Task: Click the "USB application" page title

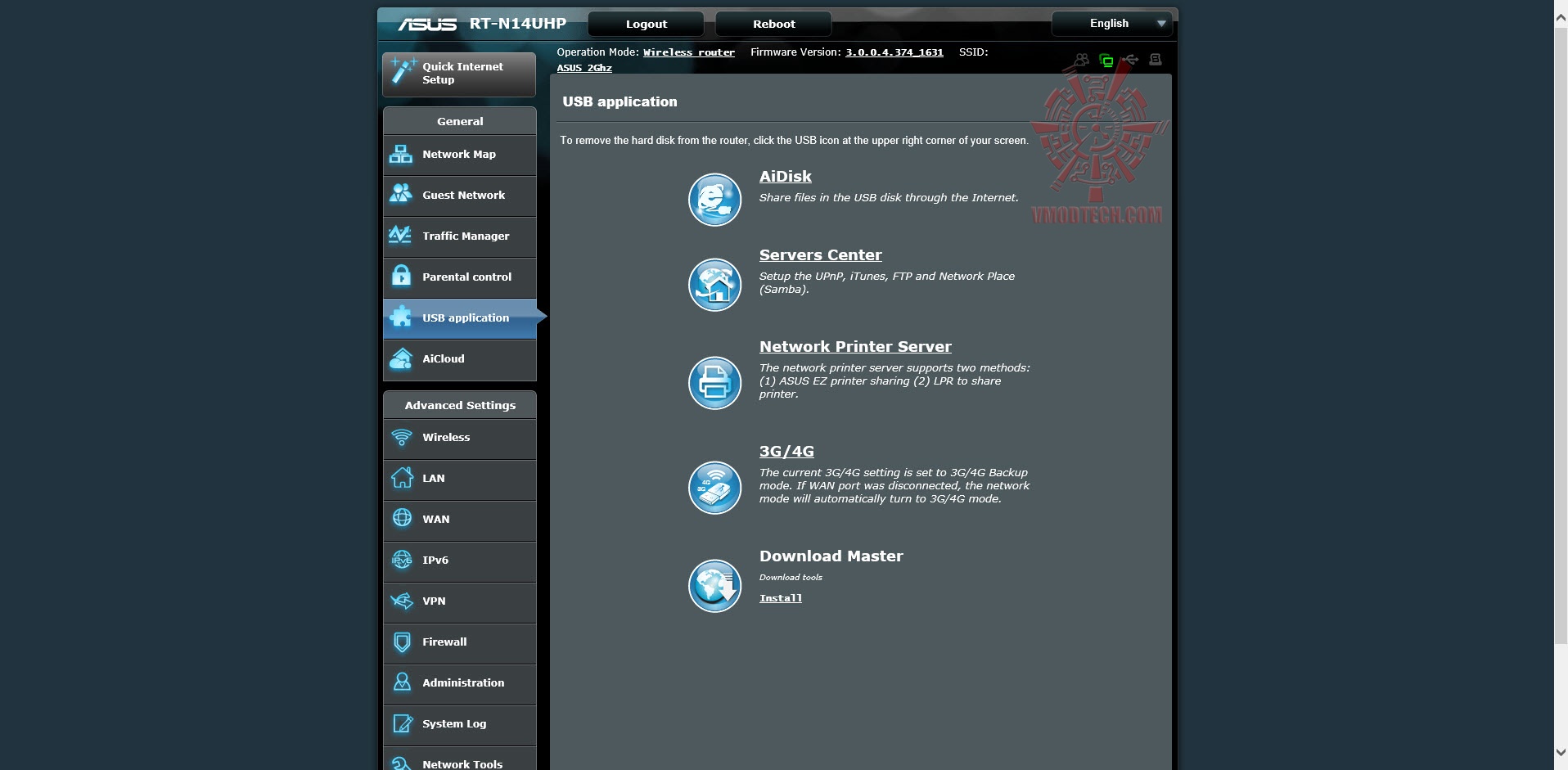Action: [x=620, y=102]
